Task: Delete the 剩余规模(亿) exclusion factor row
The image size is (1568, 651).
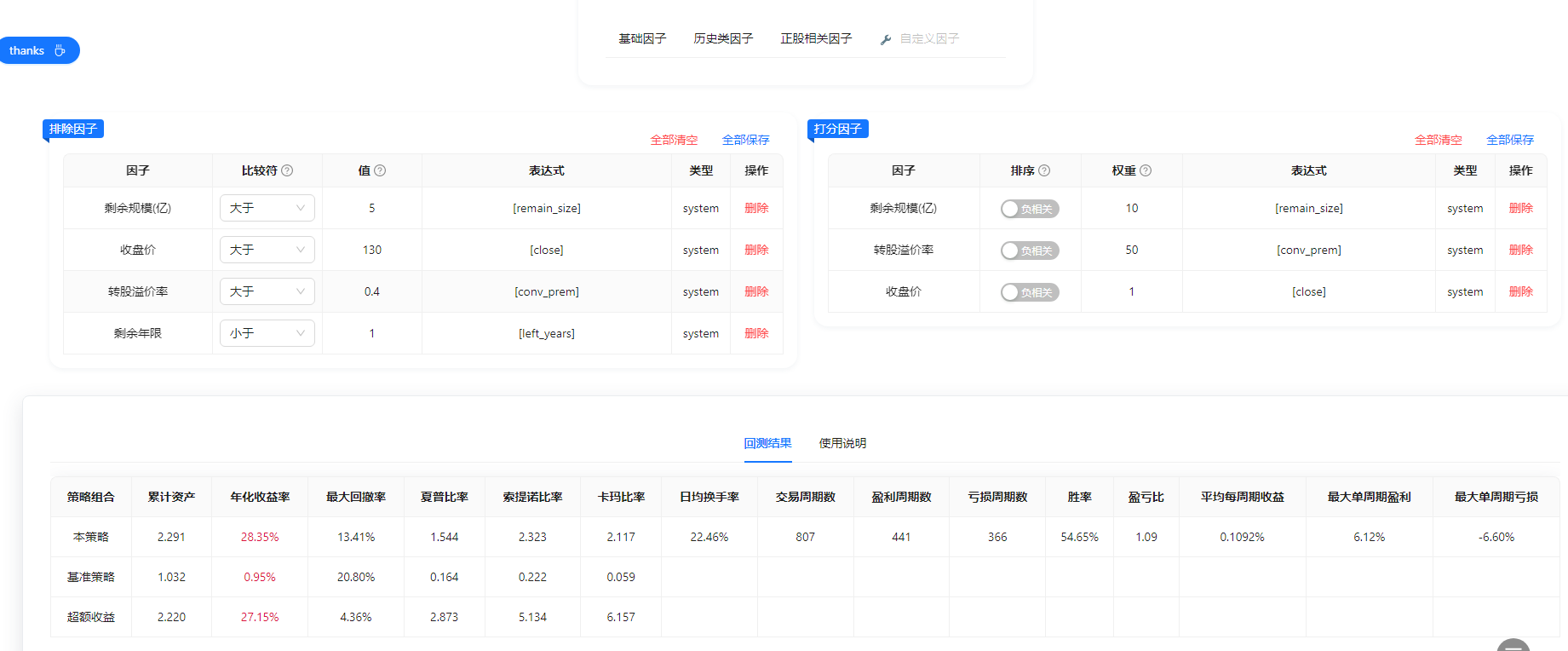Action: [x=756, y=208]
